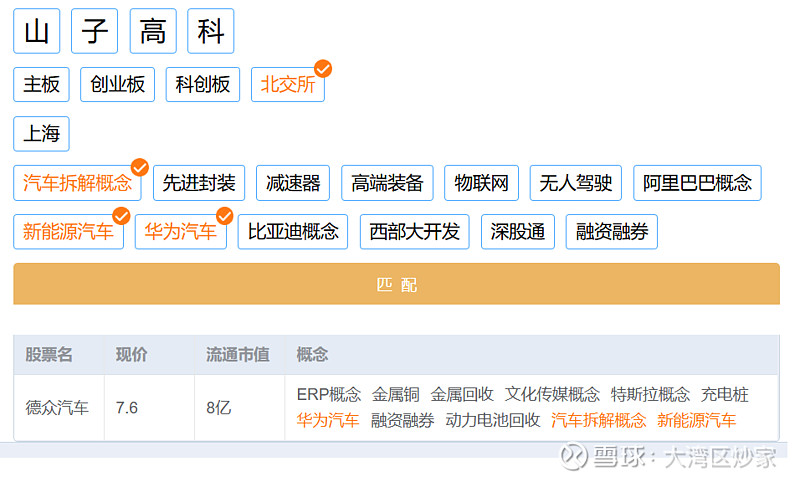Click ERP概念 in the concept cell
800x482 pixels.
(x=329, y=395)
